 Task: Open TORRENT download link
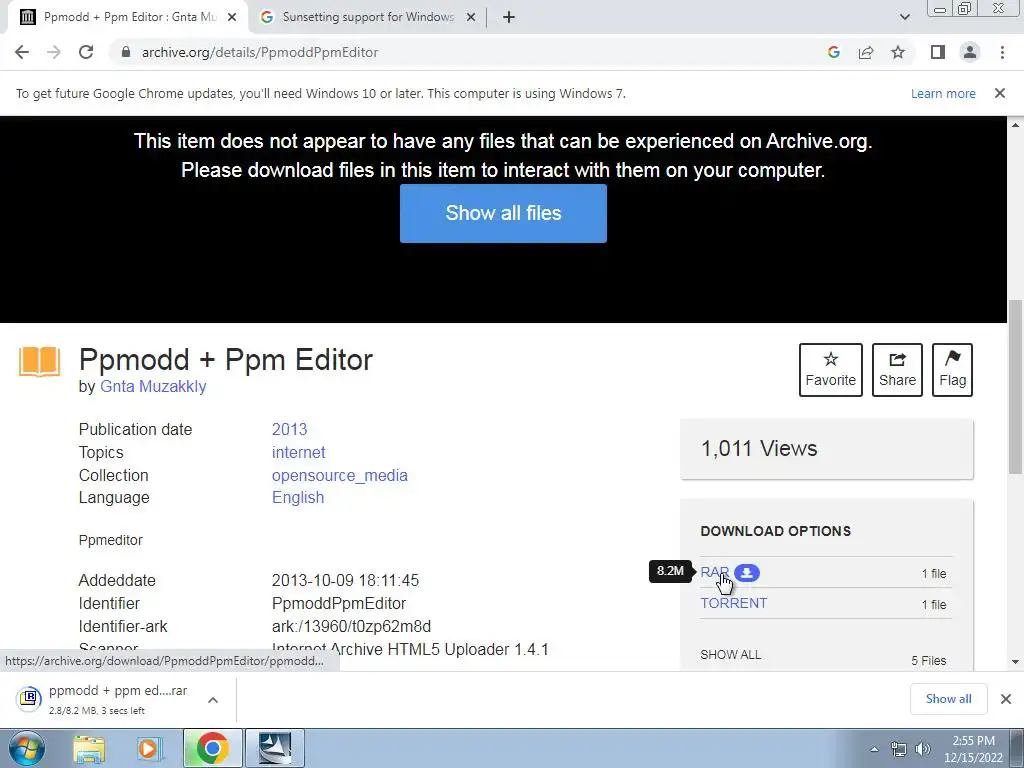(x=733, y=603)
